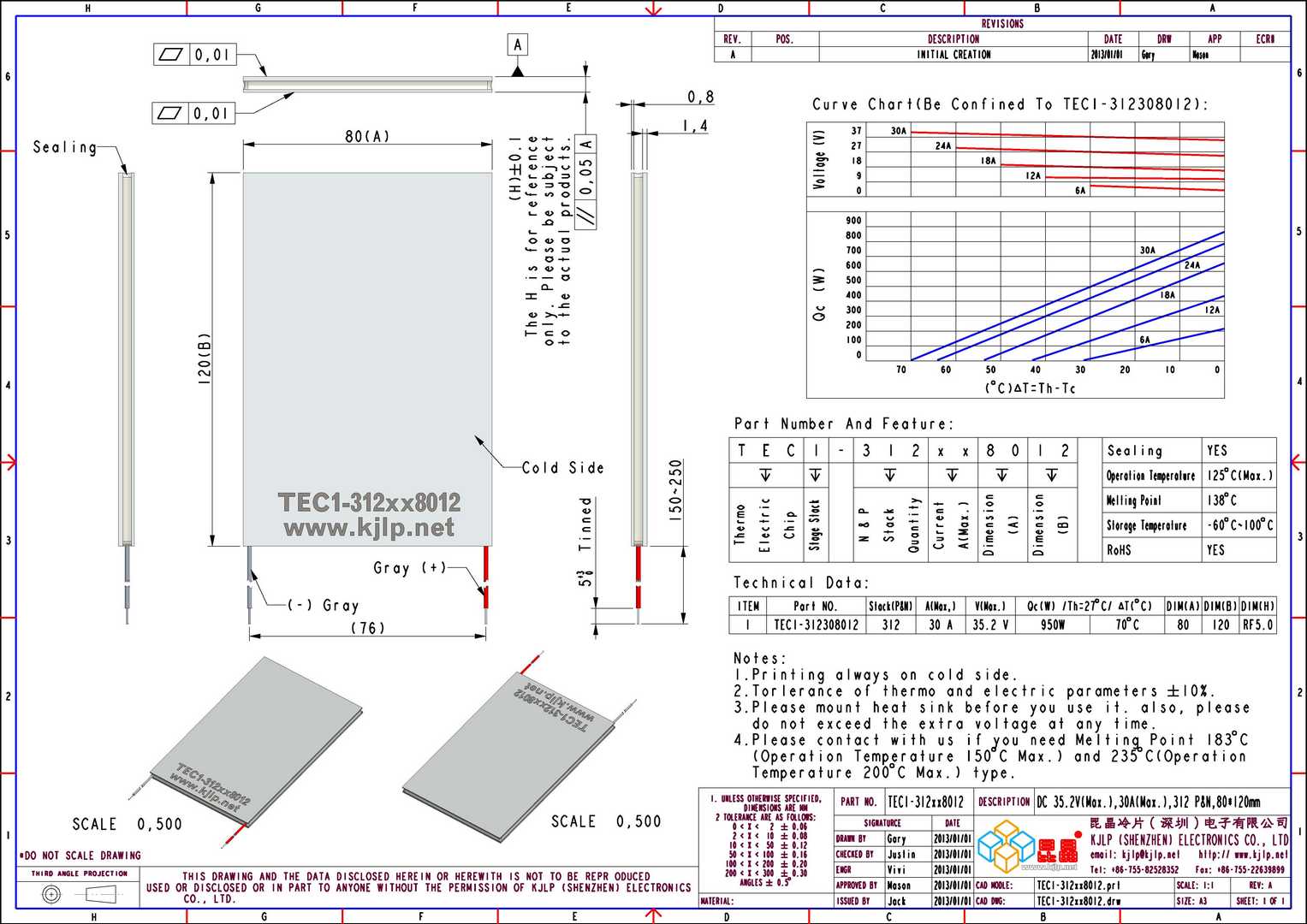Click the 125°C(Max.) operation temperature value

pos(1239,475)
